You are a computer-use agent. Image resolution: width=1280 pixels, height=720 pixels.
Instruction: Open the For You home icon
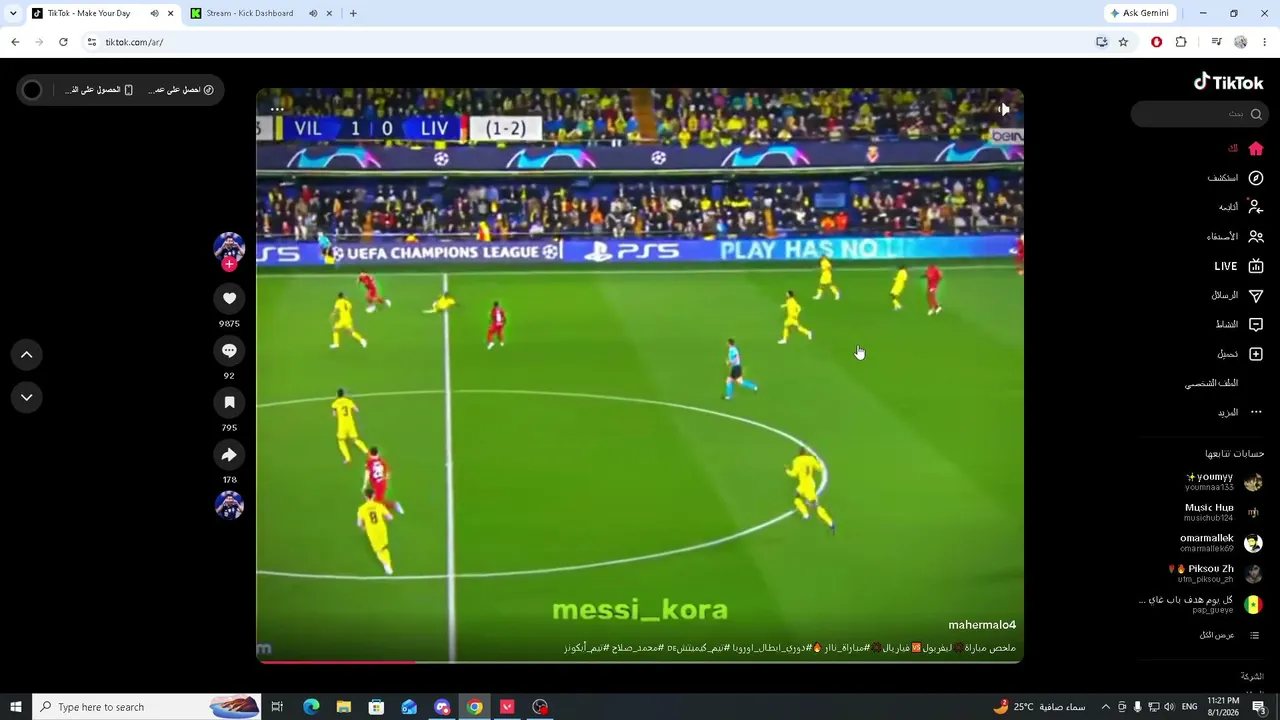pyautogui.click(x=1256, y=149)
